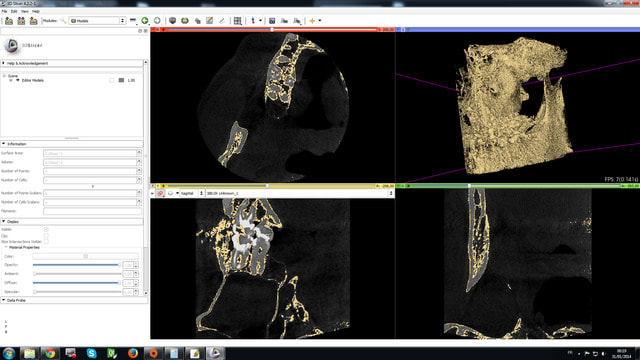Click the view layout grid icon
Viewport: 640px width, 360px height.
pos(238,20)
